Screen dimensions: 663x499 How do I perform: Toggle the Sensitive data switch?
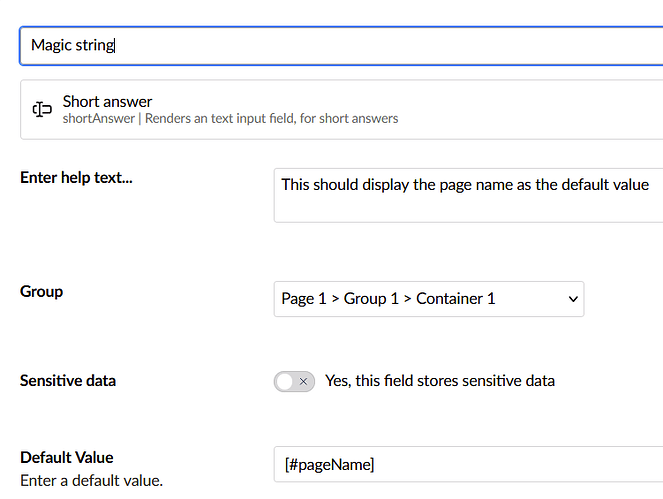pyautogui.click(x=294, y=381)
